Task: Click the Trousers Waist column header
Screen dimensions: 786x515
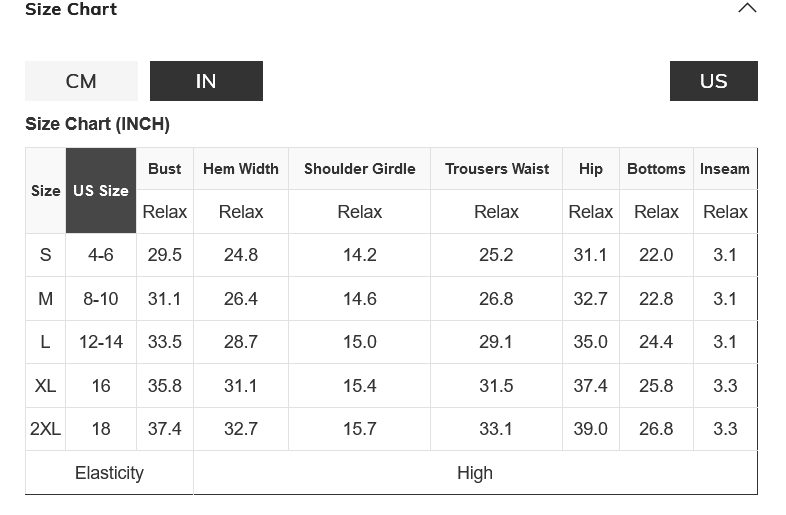Action: tap(497, 169)
